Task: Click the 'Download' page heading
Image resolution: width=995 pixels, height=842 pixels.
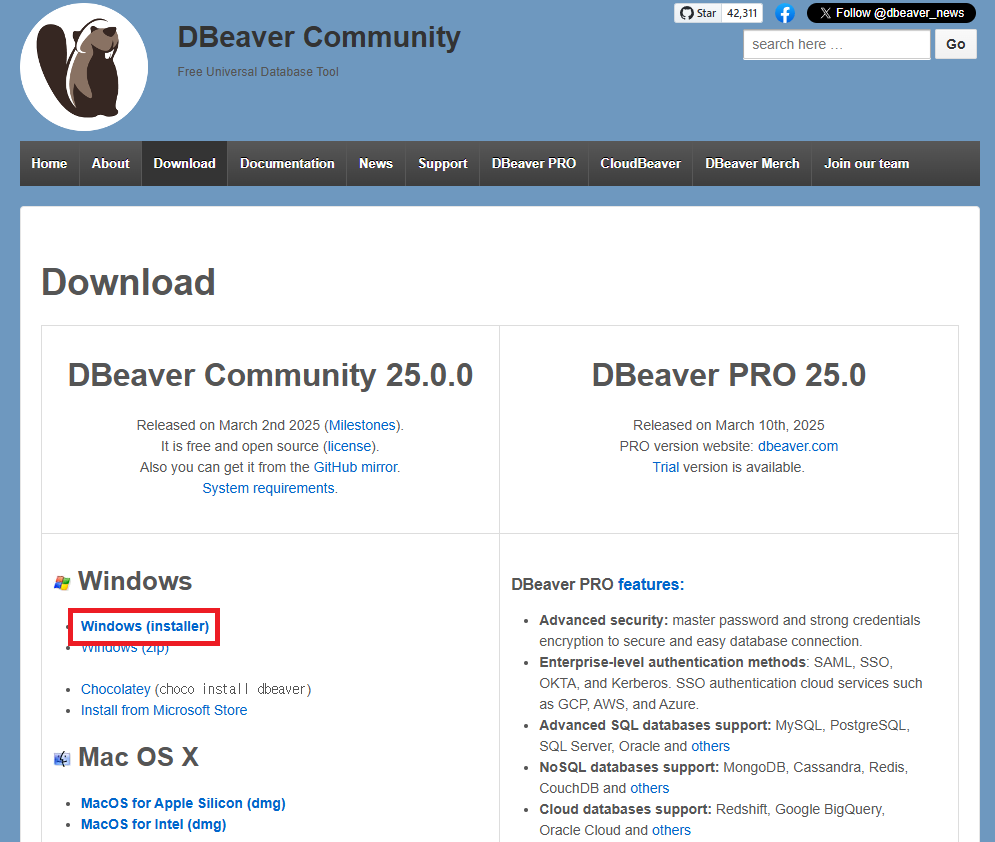Action: 128,282
